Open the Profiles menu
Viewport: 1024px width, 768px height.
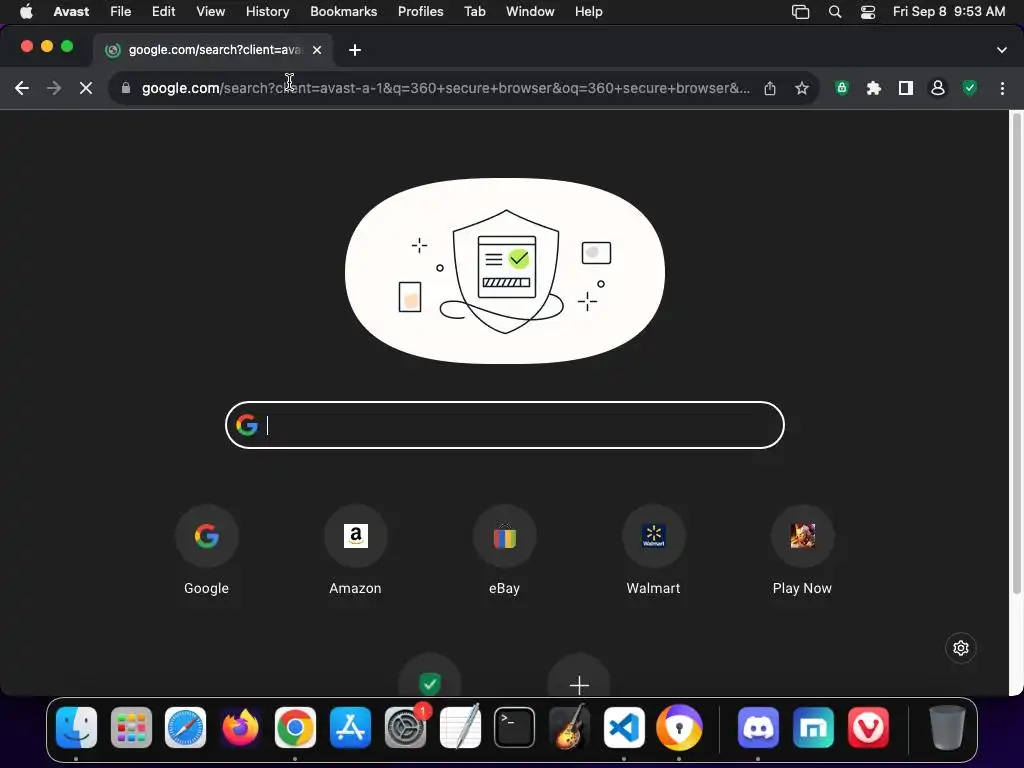coord(421,12)
